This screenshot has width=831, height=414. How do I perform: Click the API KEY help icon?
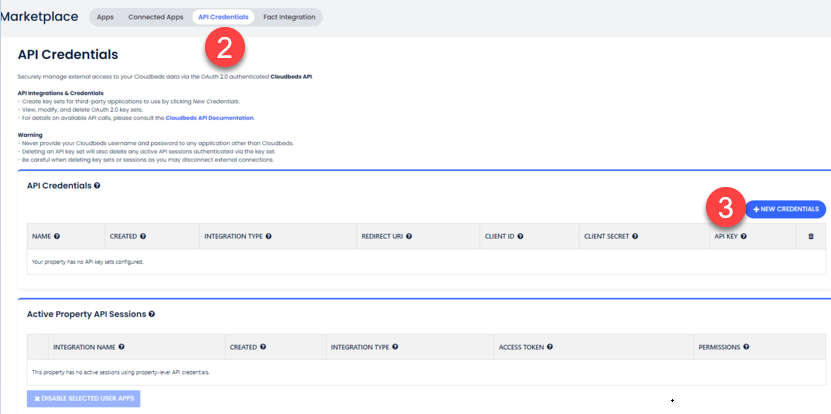pos(743,236)
